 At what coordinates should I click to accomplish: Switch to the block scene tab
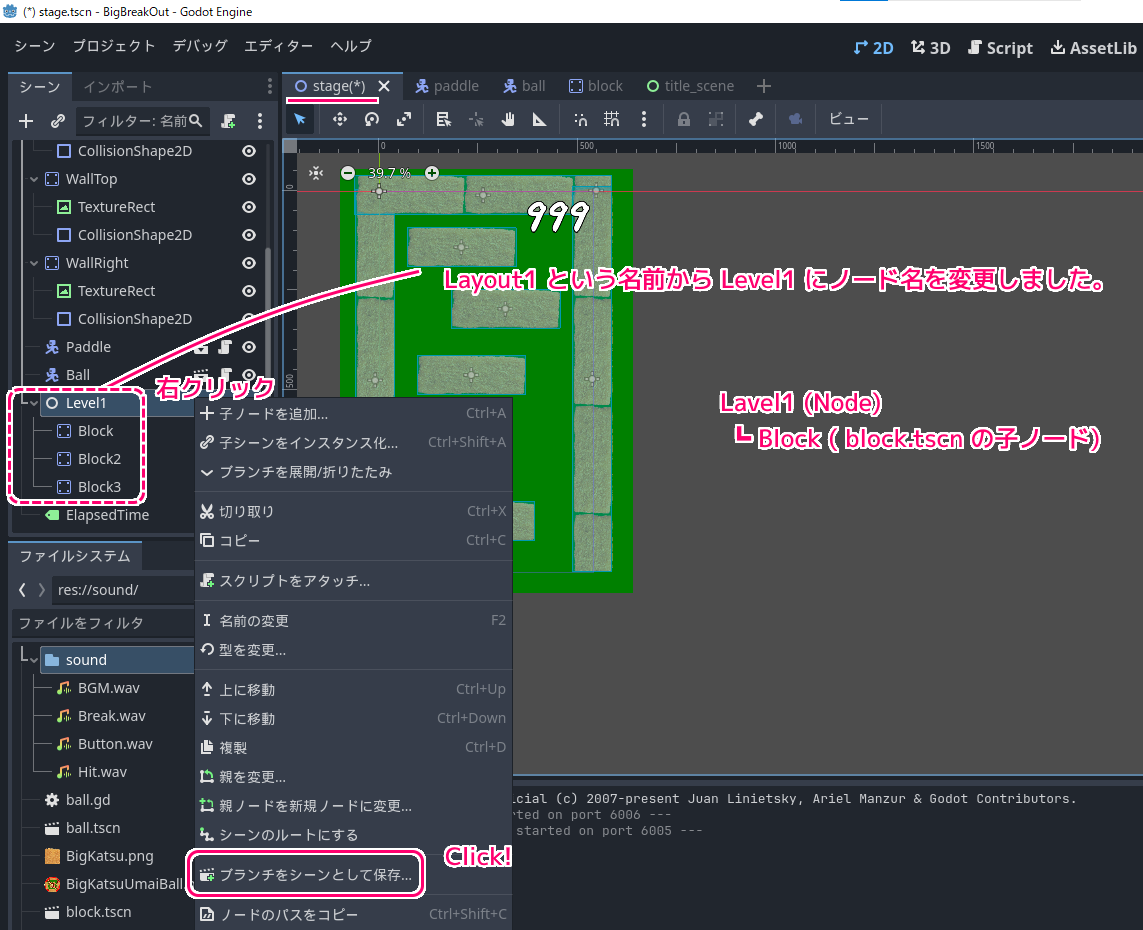pyautogui.click(x=596, y=86)
